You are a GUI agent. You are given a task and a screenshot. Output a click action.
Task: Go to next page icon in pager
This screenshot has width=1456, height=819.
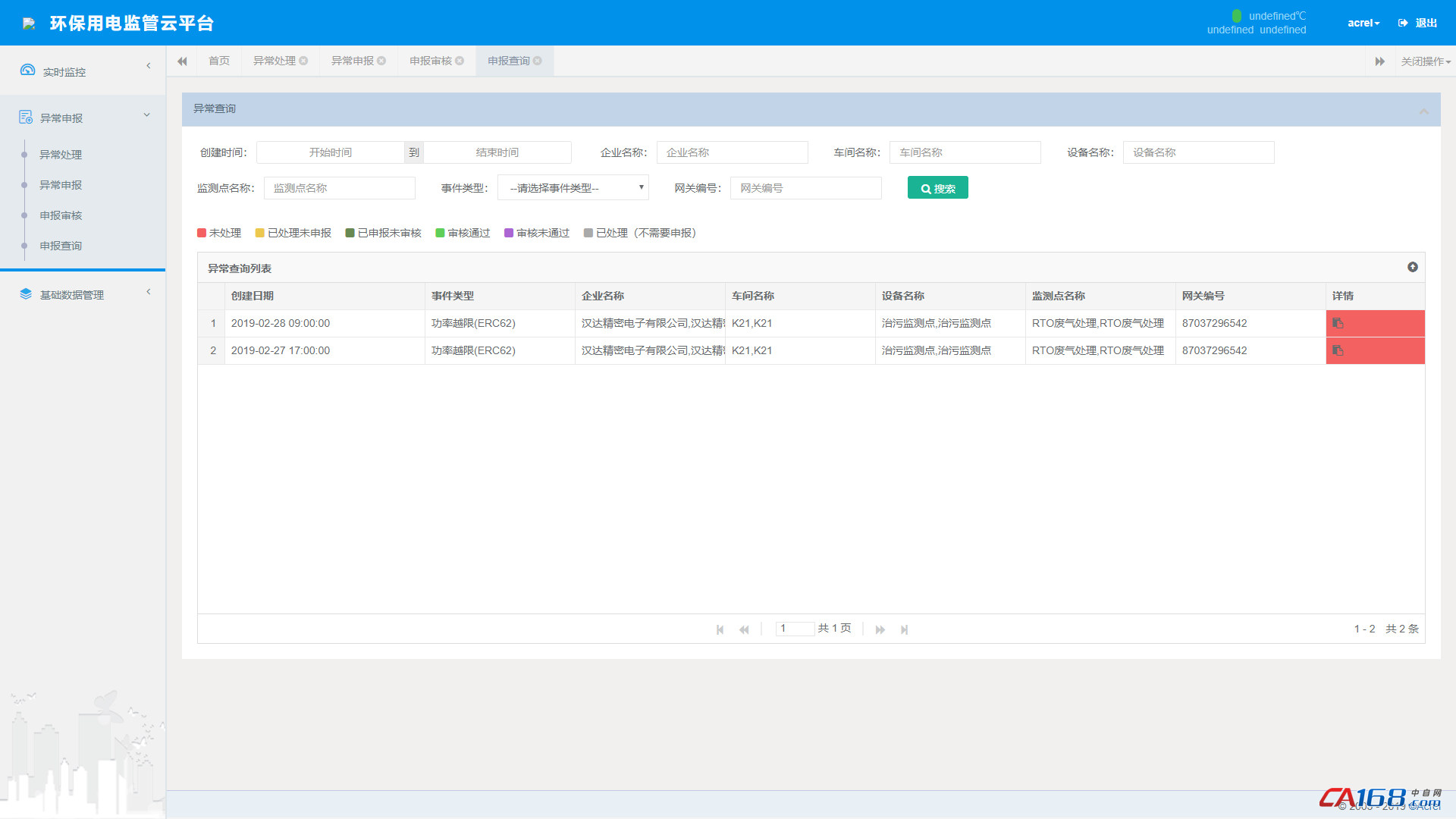coord(880,629)
